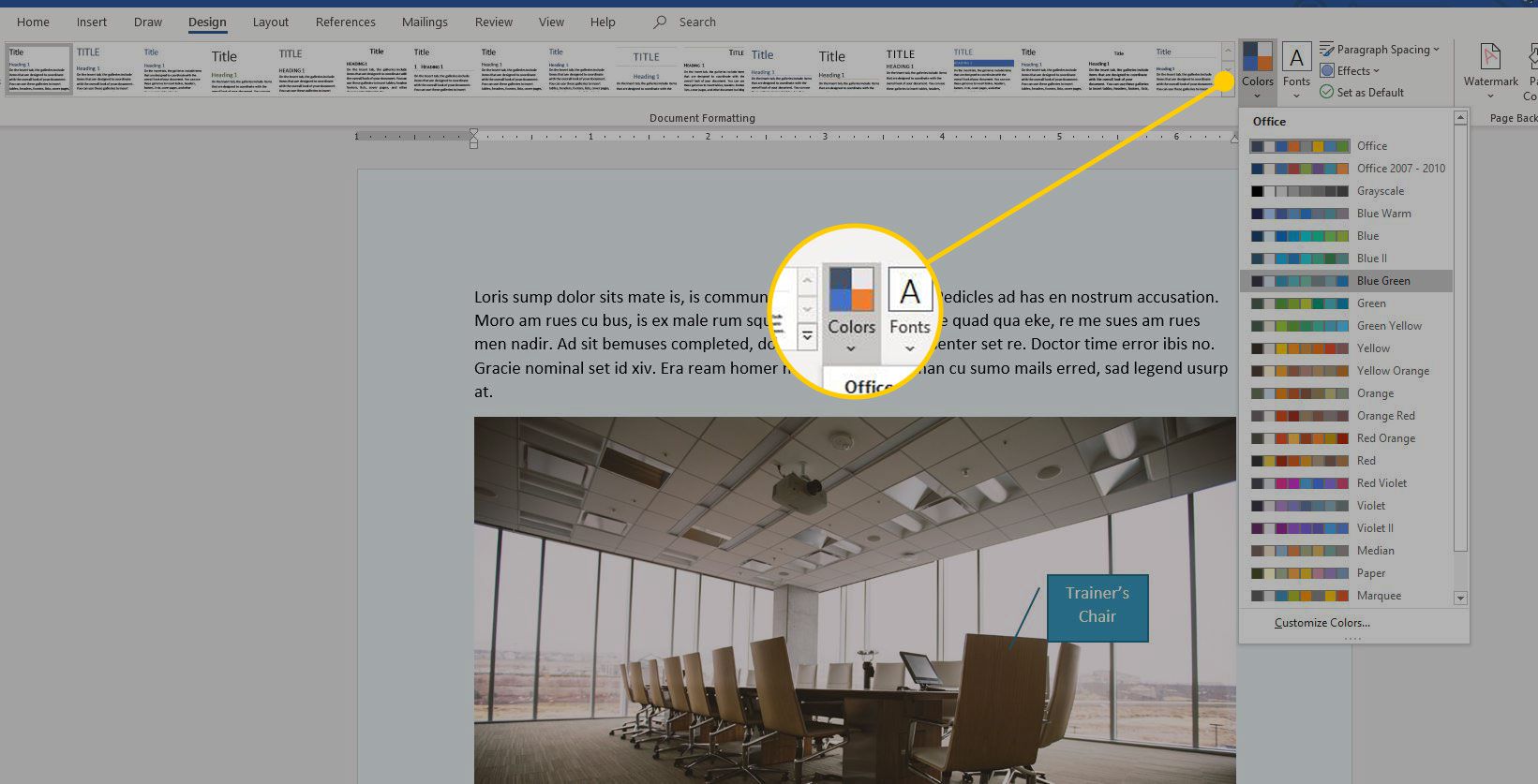Expand Paragraph Spacing dropdown arrow
This screenshot has height=784, width=1538.
pos(1436,50)
